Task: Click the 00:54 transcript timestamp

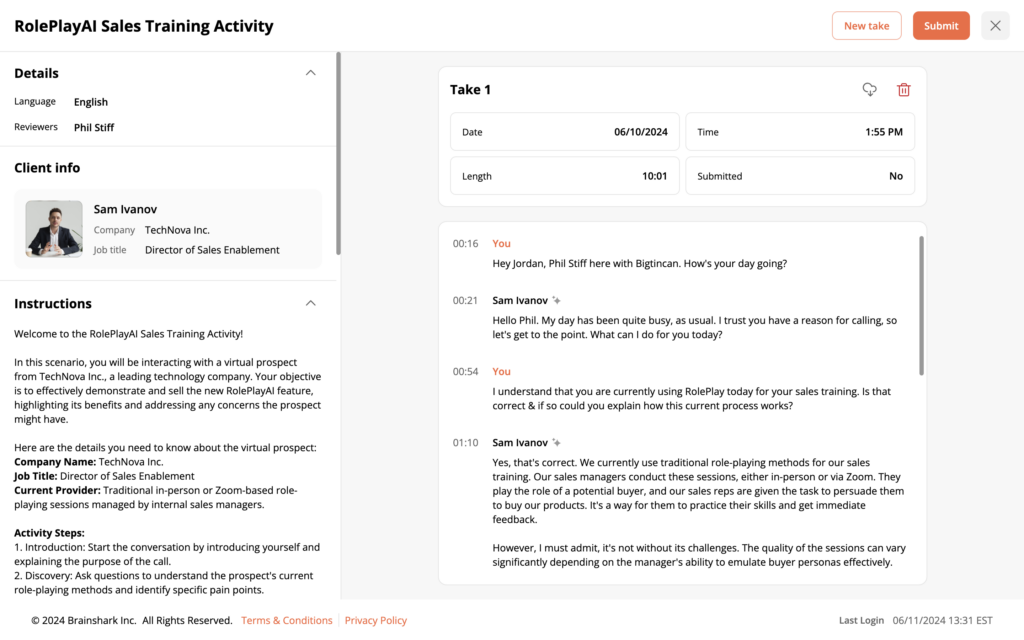Action: 466,372
